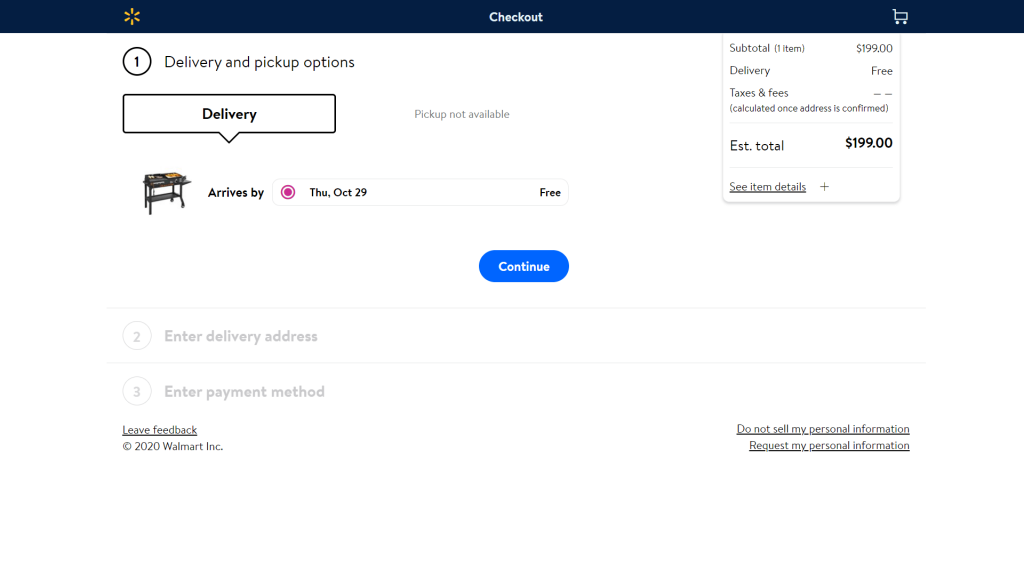Click the step 1 circle number

137,62
